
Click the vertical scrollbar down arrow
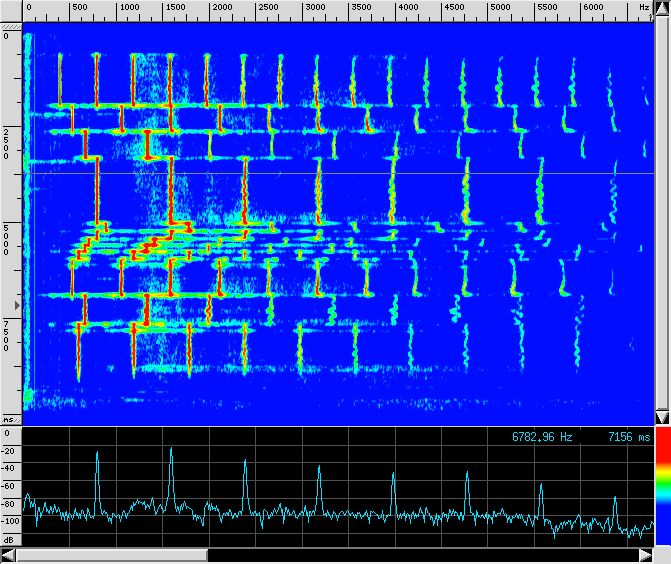(661, 417)
